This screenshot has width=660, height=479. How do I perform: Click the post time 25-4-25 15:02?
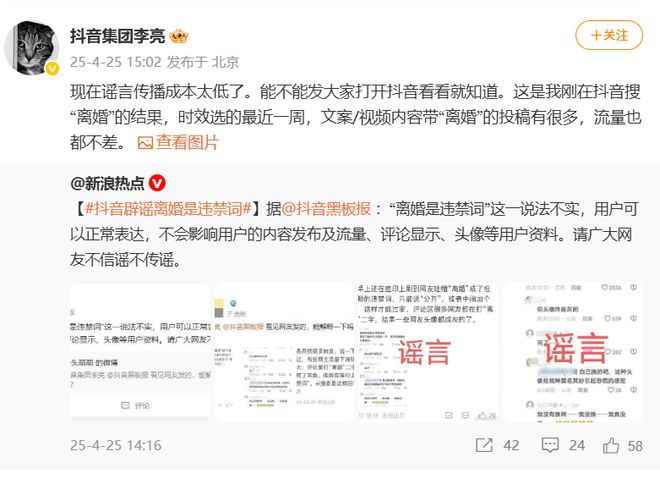[116, 62]
